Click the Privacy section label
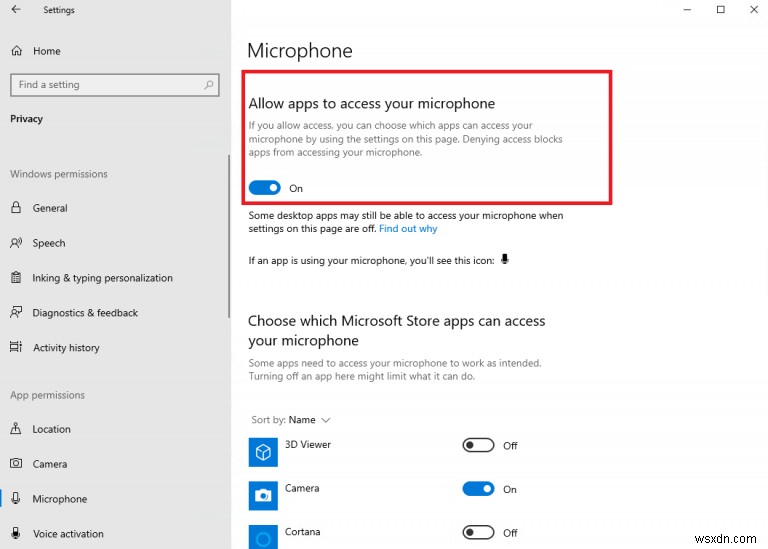Screen dimensions: 768x549 pyautogui.click(x=26, y=119)
